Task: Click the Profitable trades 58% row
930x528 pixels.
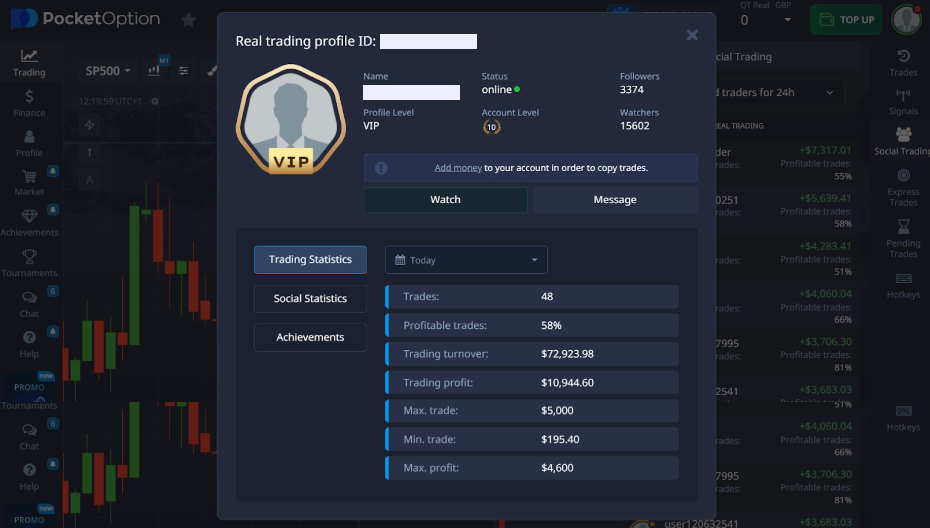Action: (532, 325)
